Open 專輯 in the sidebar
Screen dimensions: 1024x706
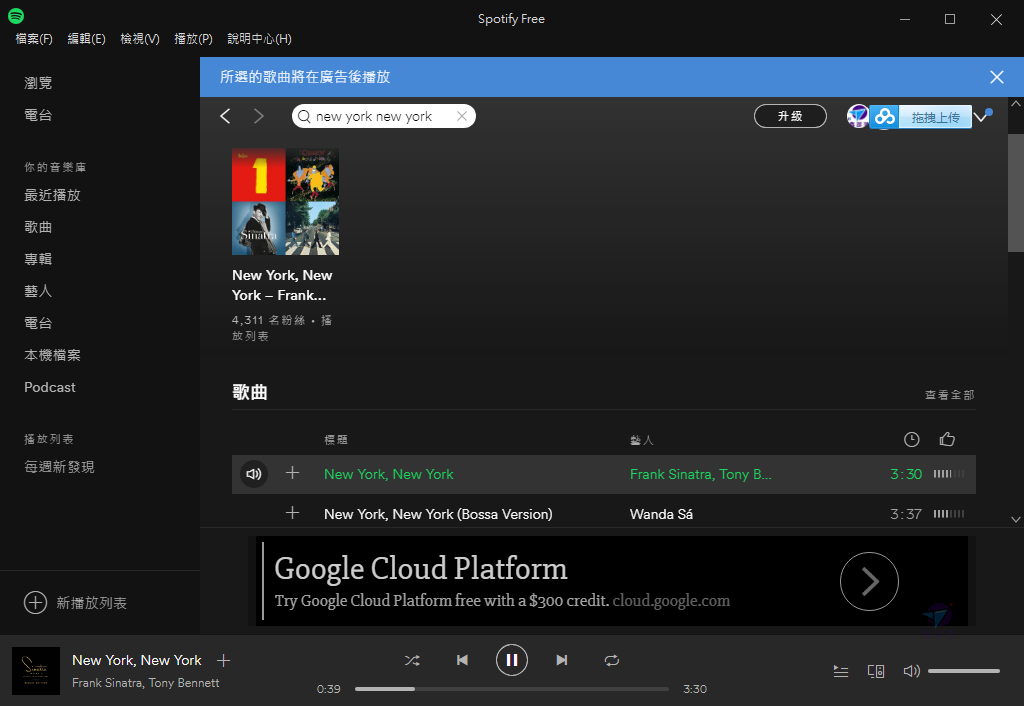tap(38, 259)
